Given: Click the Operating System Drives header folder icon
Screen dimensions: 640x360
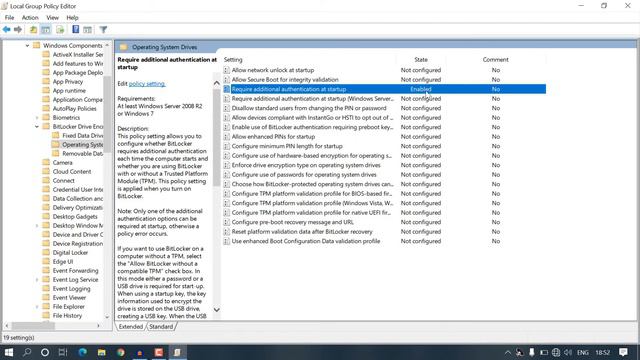Looking at the screenshot, I should click(123, 47).
